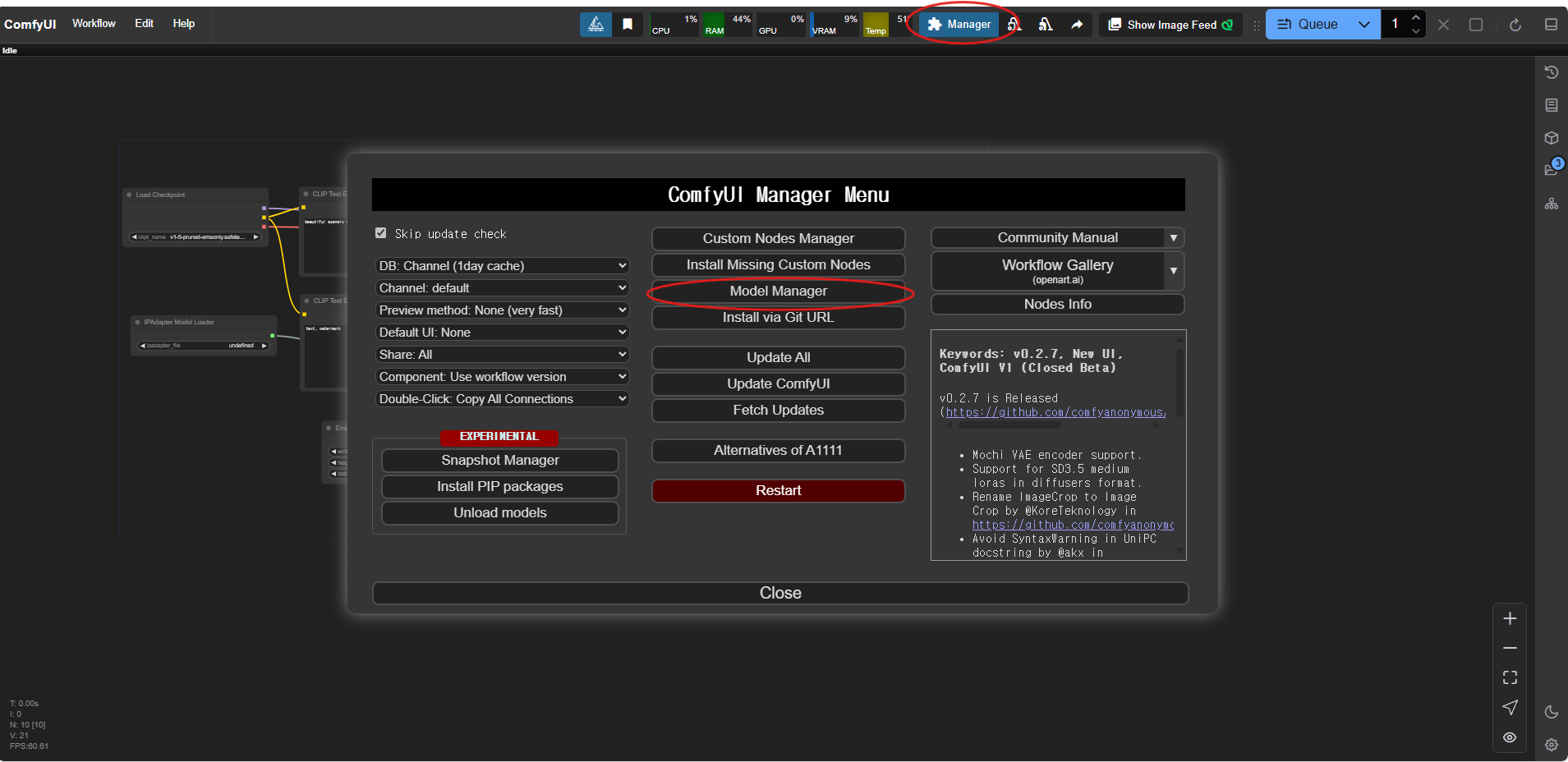Expand the Community Manual dropdown arrow
Screen dimensions: 1568x762
click(x=1174, y=238)
